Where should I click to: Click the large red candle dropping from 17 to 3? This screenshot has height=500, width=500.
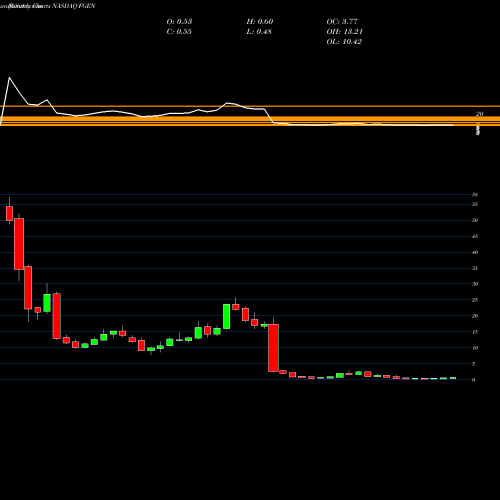click(273, 348)
